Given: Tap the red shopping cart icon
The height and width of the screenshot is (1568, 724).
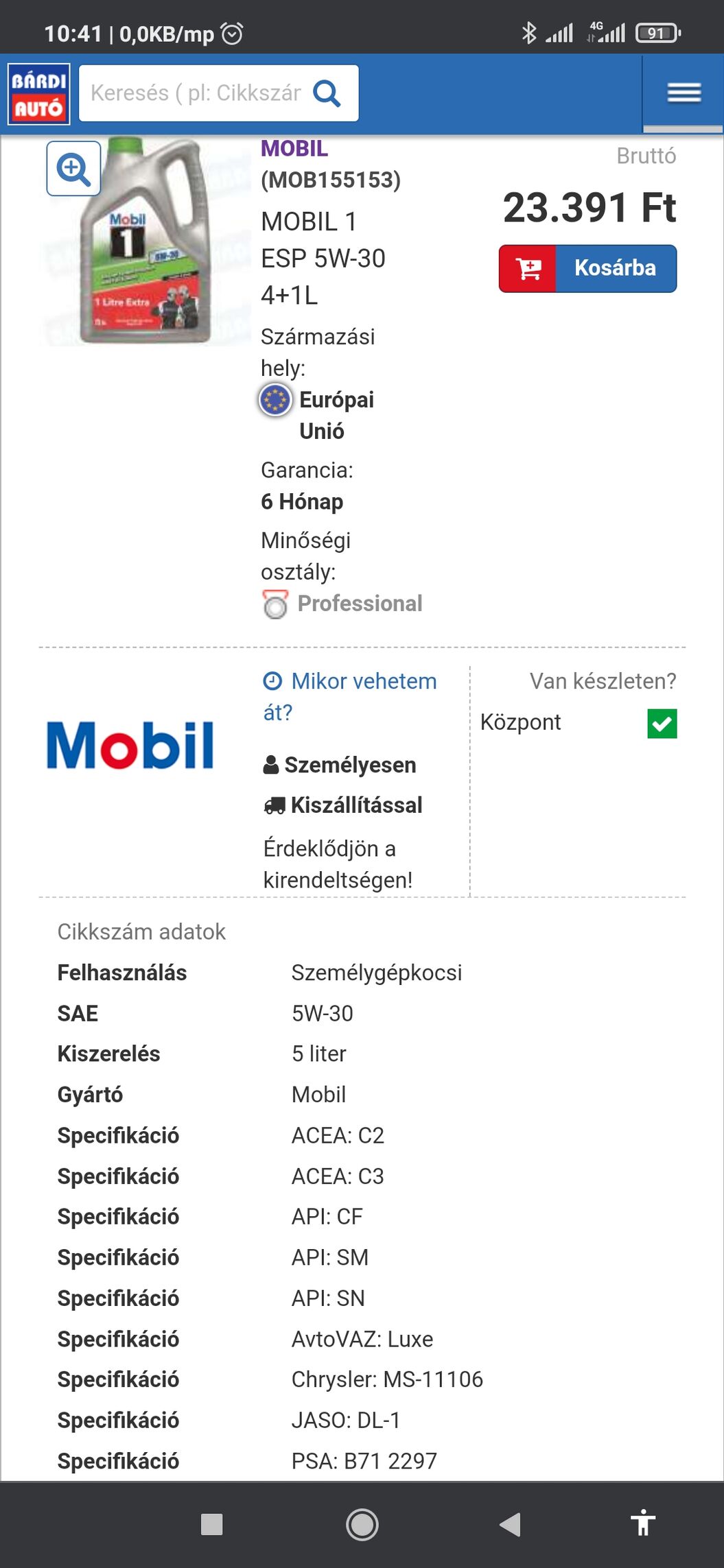Looking at the screenshot, I should coord(528,269).
